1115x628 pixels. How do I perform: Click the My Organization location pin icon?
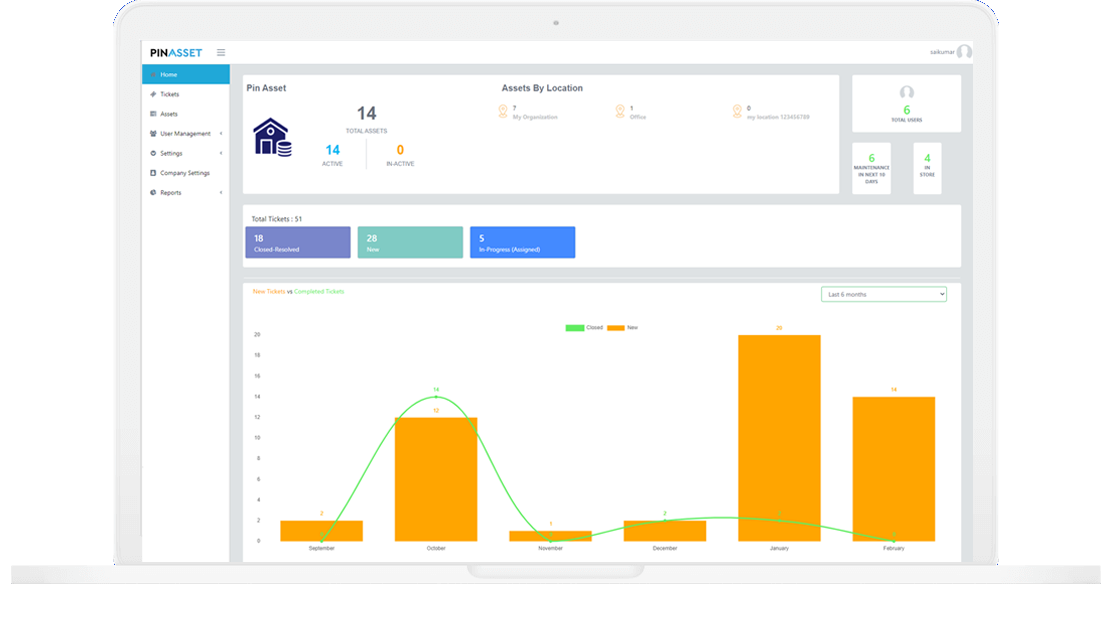pos(503,112)
